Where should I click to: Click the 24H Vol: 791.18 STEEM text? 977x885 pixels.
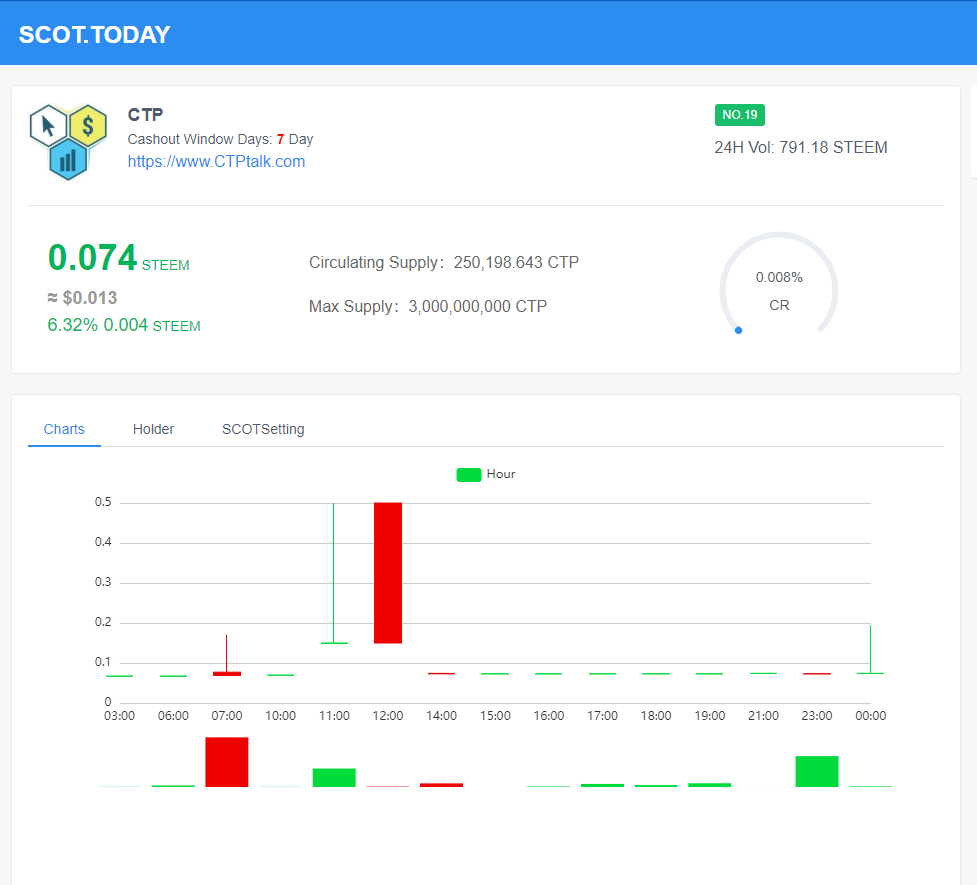coord(801,148)
